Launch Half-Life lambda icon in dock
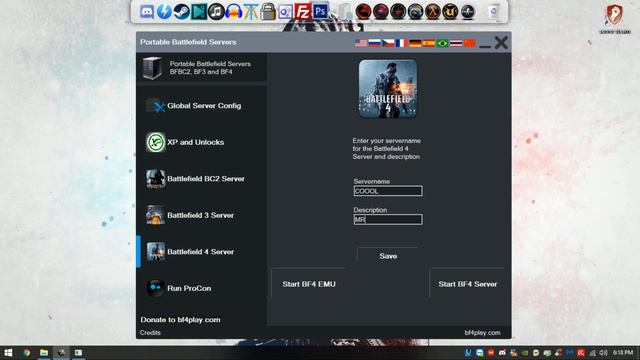This screenshot has height=360, width=640. tap(433, 11)
